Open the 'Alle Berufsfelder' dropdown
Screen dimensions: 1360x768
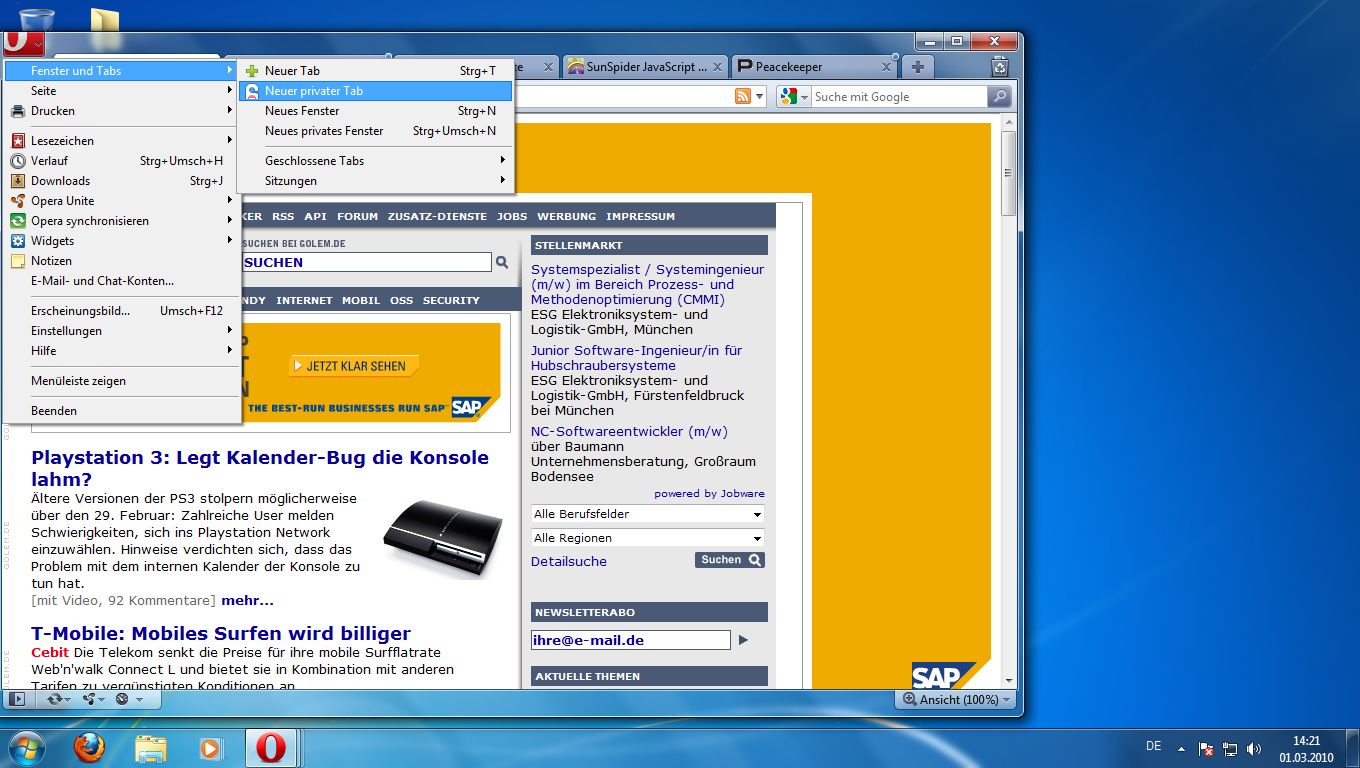tap(648, 514)
